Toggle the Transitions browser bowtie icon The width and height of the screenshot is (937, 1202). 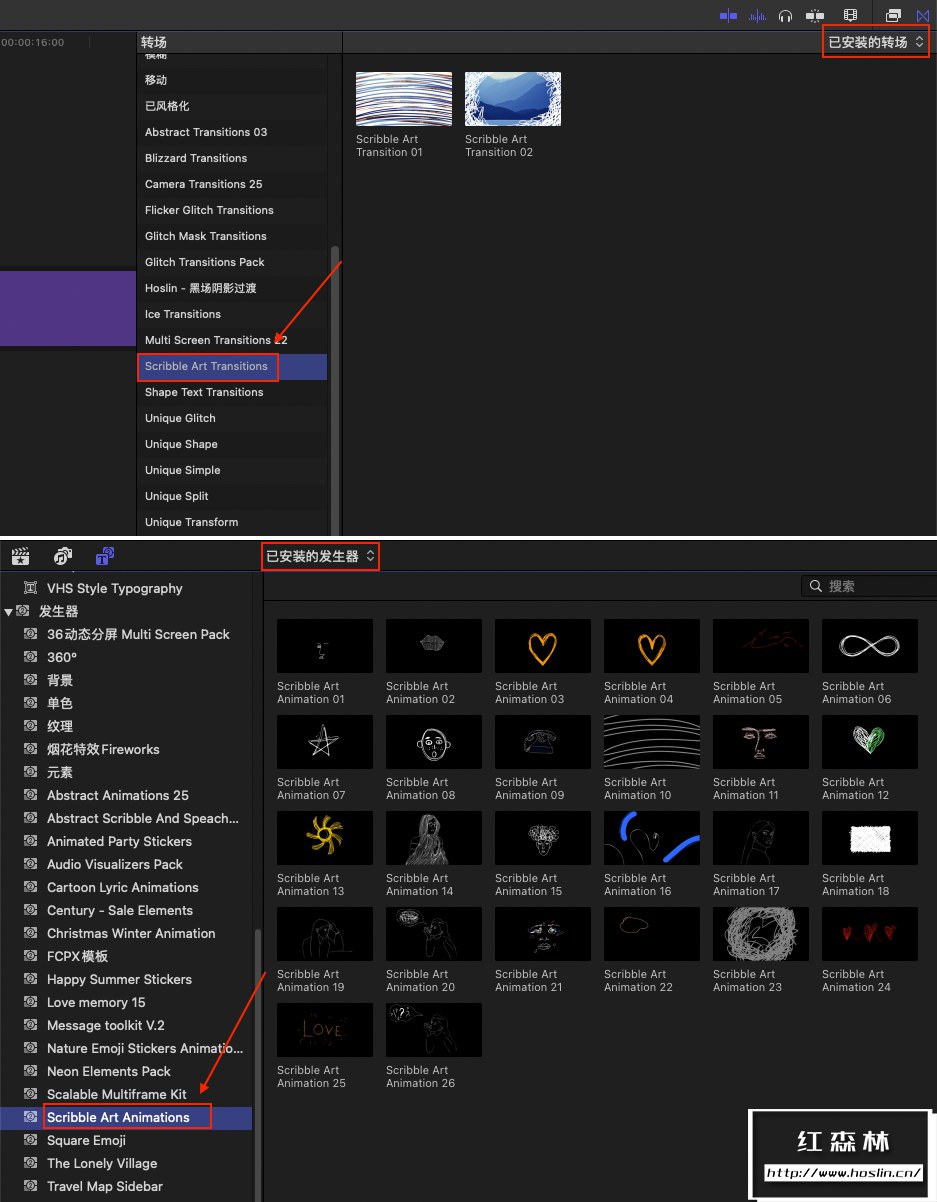coord(923,15)
